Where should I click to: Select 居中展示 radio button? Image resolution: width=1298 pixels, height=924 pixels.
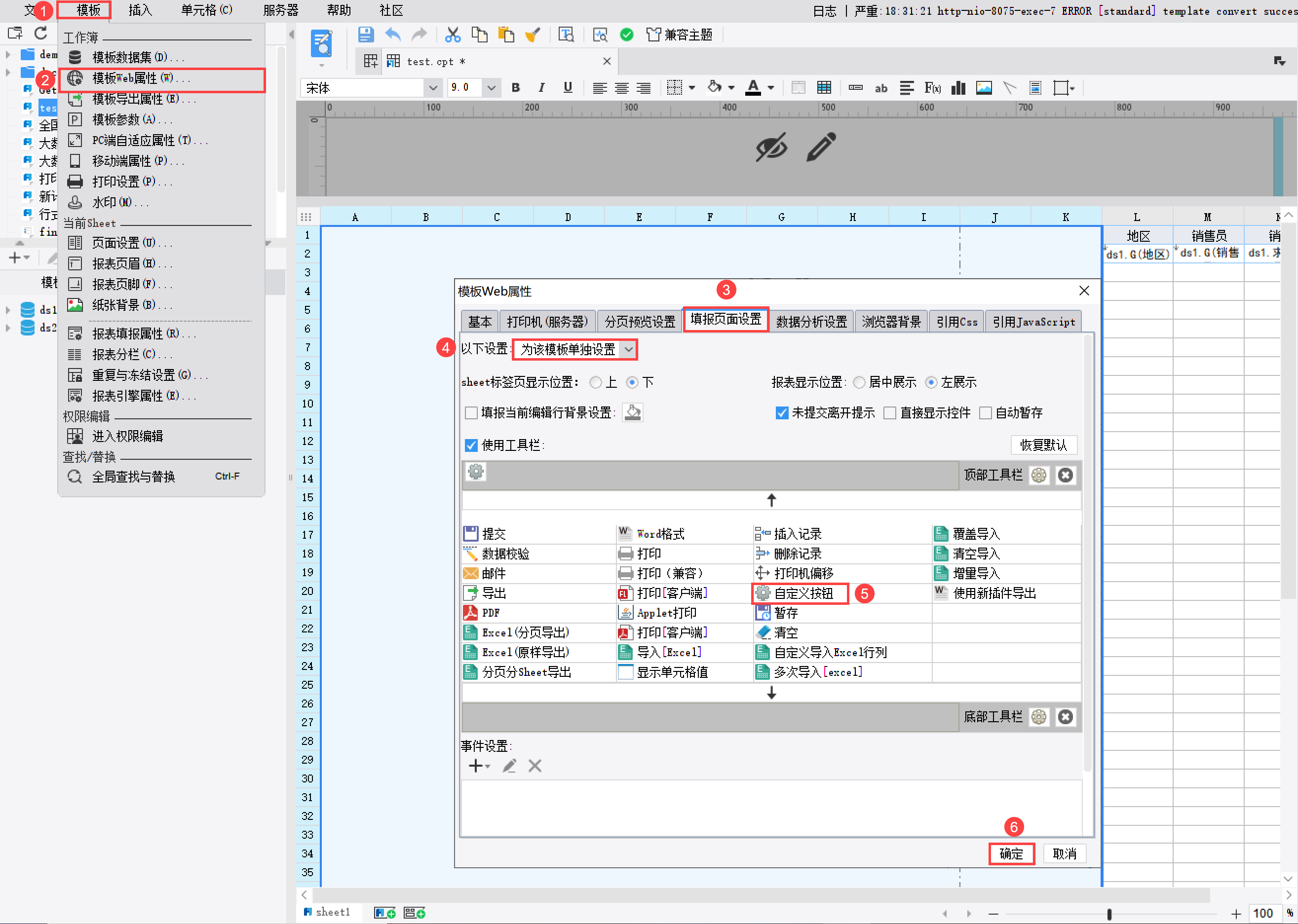(859, 382)
